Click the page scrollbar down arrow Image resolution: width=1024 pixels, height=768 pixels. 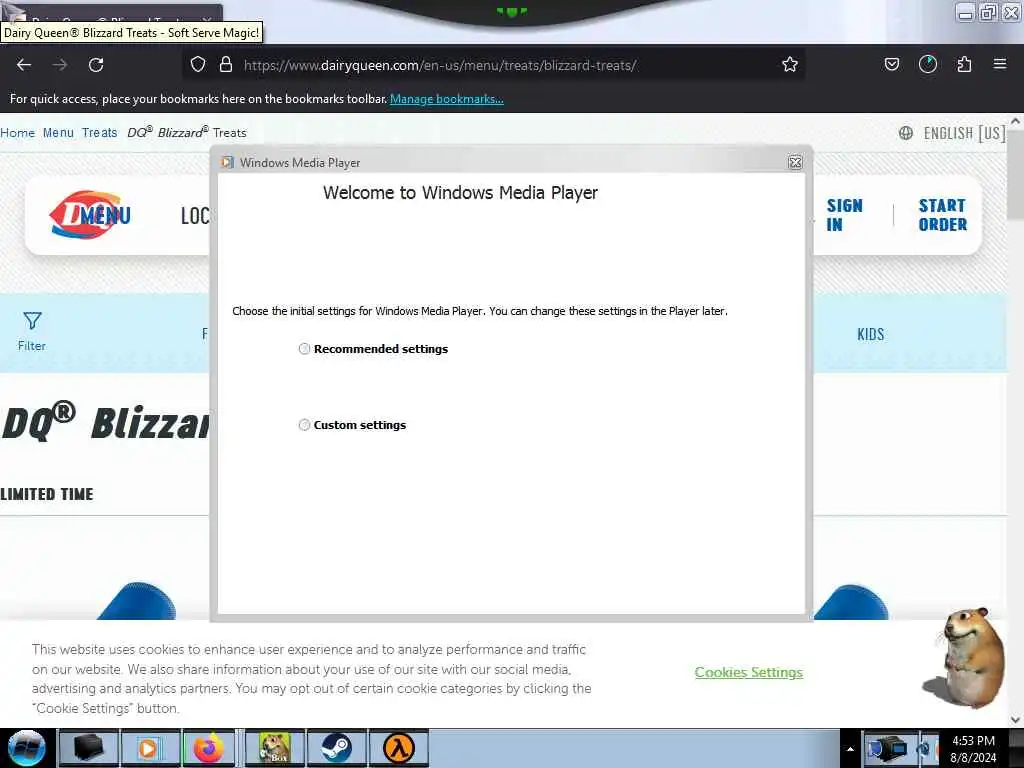click(1015, 720)
